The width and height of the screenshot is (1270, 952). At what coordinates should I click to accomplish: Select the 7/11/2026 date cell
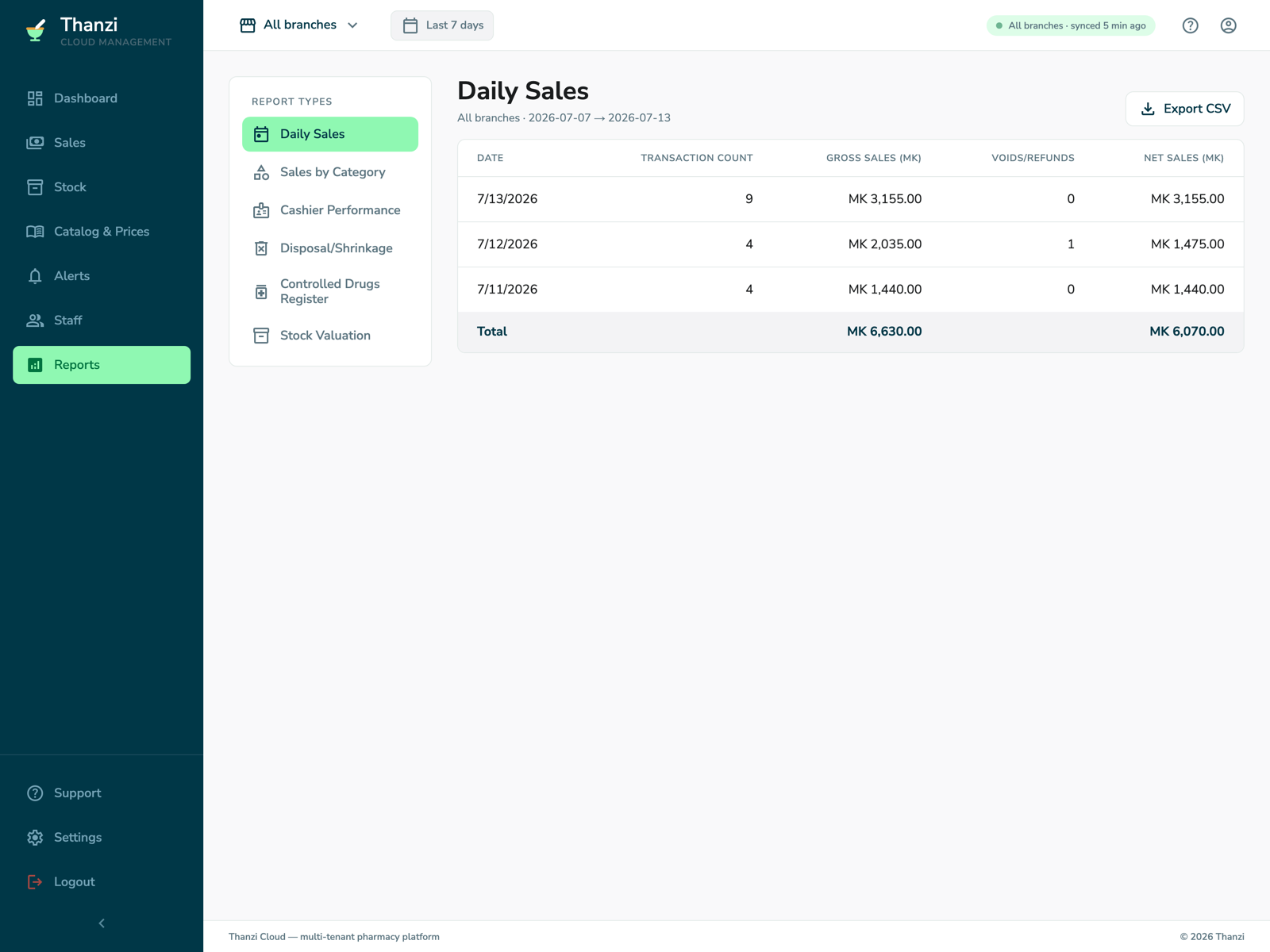[507, 290]
